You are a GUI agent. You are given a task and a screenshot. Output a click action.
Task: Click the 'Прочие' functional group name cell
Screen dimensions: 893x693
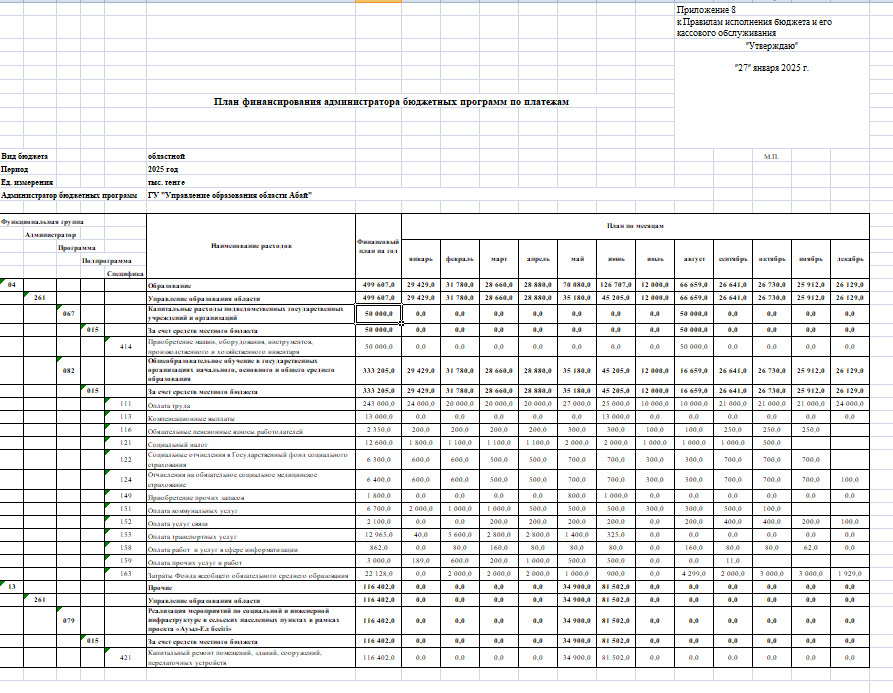162,587
